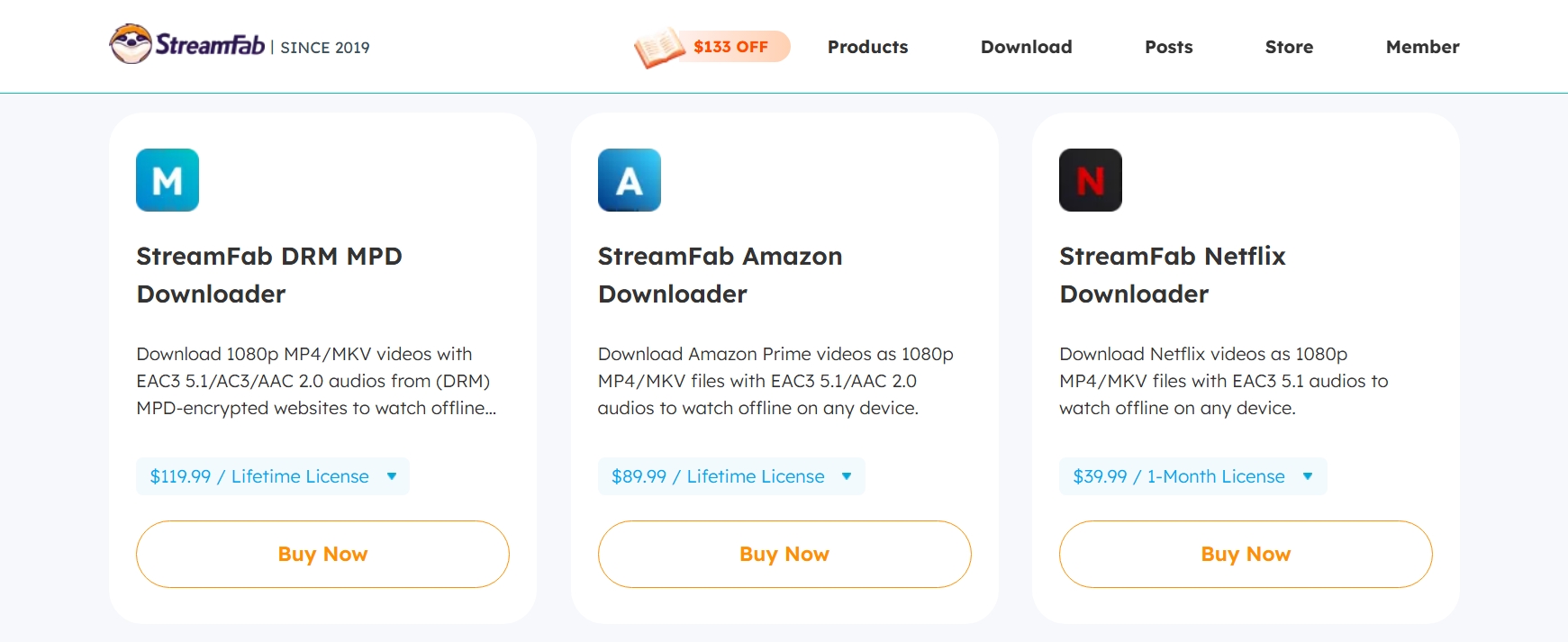Buy the Netflix Downloader now
The image size is (1568, 642).
[x=1246, y=554]
